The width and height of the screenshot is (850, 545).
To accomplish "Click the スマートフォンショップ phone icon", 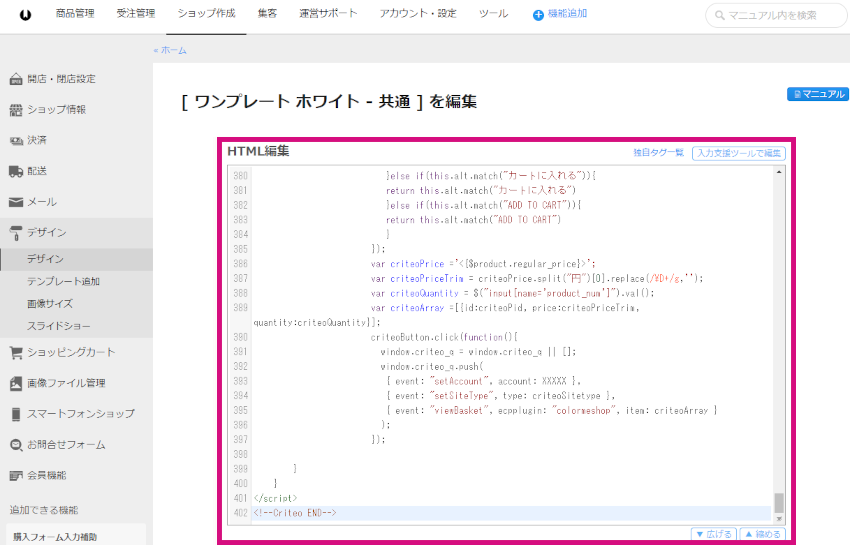I will click(x=16, y=414).
